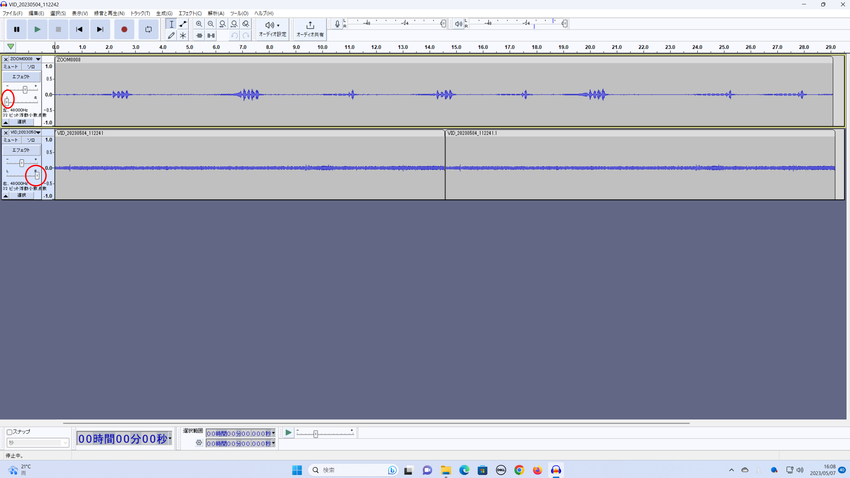The height and width of the screenshot is (478, 850).
Task: Open the selection end time format dropdown
Action: pyautogui.click(x=273, y=443)
